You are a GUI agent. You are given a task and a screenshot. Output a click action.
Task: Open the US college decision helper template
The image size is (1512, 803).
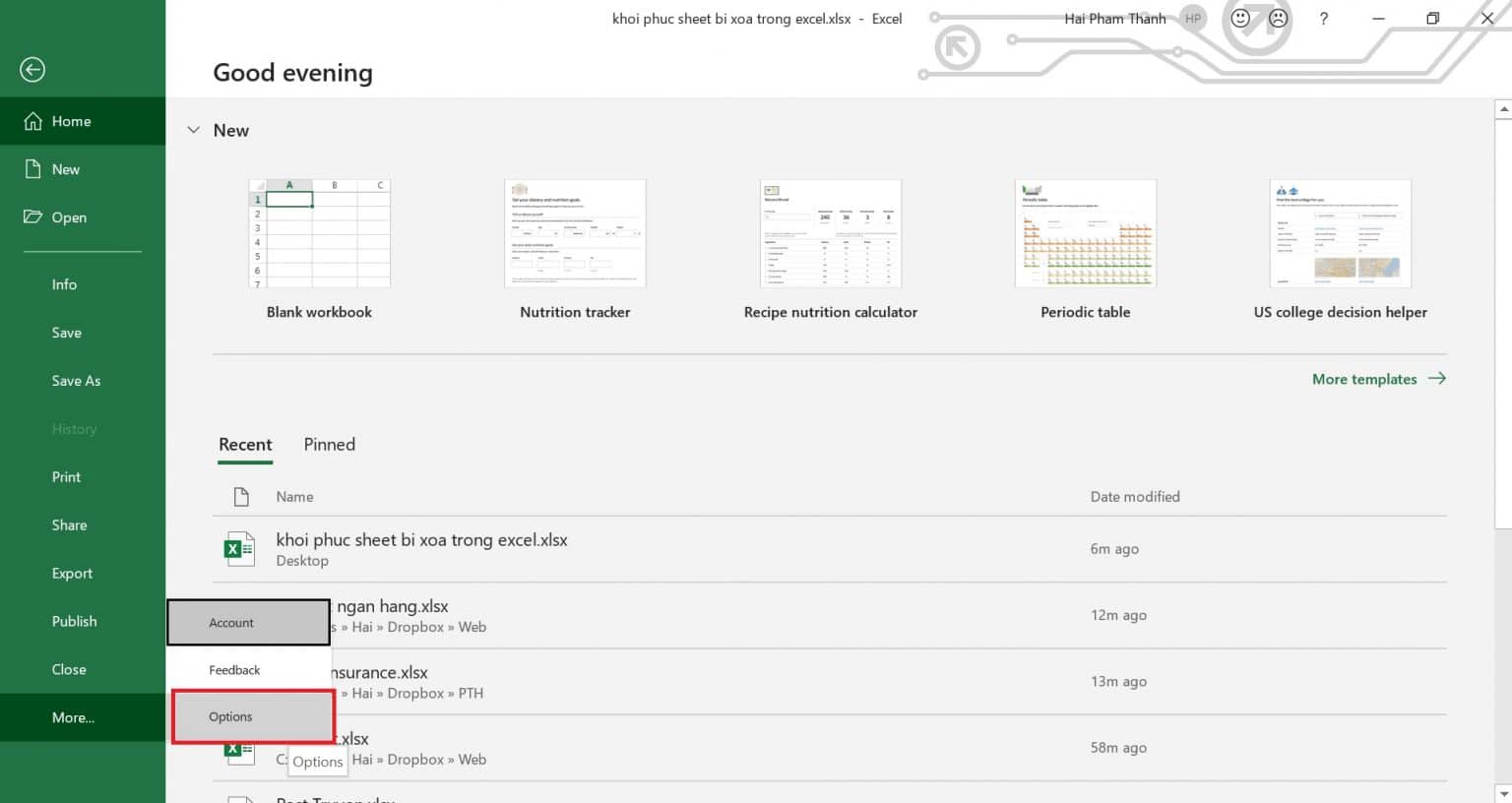(x=1341, y=233)
